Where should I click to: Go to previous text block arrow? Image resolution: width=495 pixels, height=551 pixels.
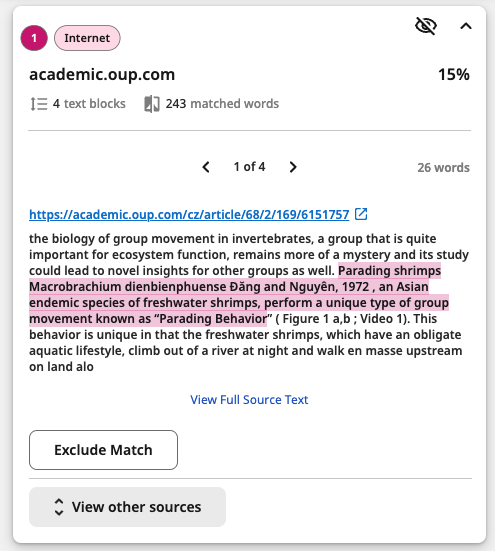[206, 167]
